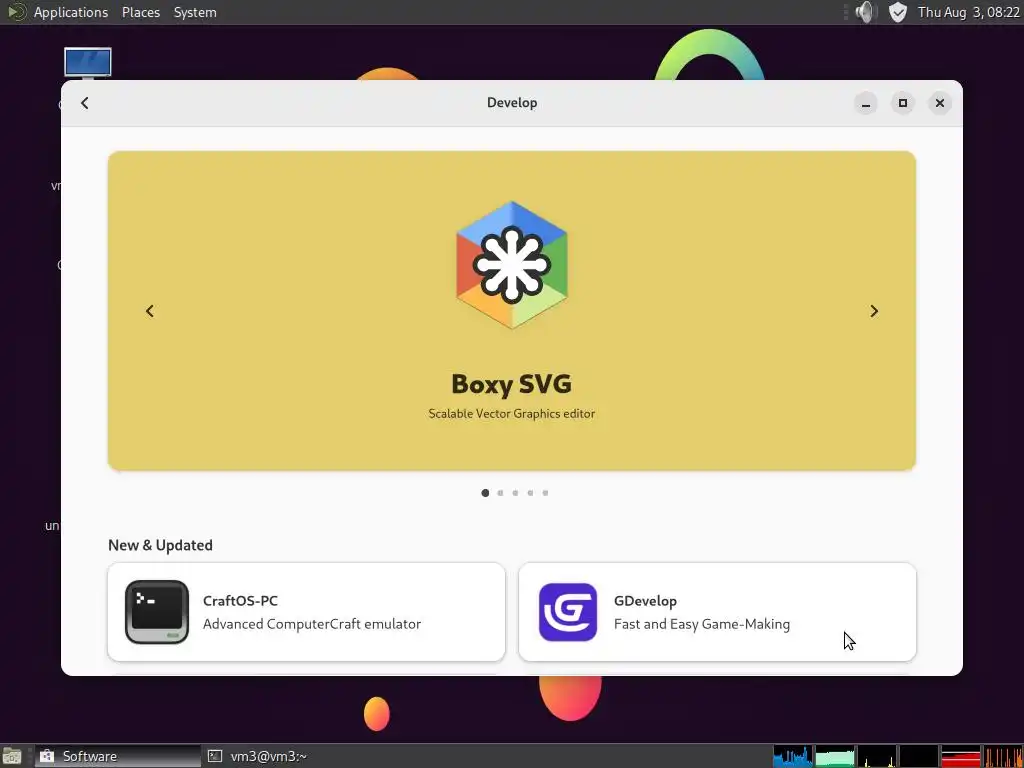Click the Develop window title
Viewport: 1024px width, 768px height.
pyautogui.click(x=512, y=103)
